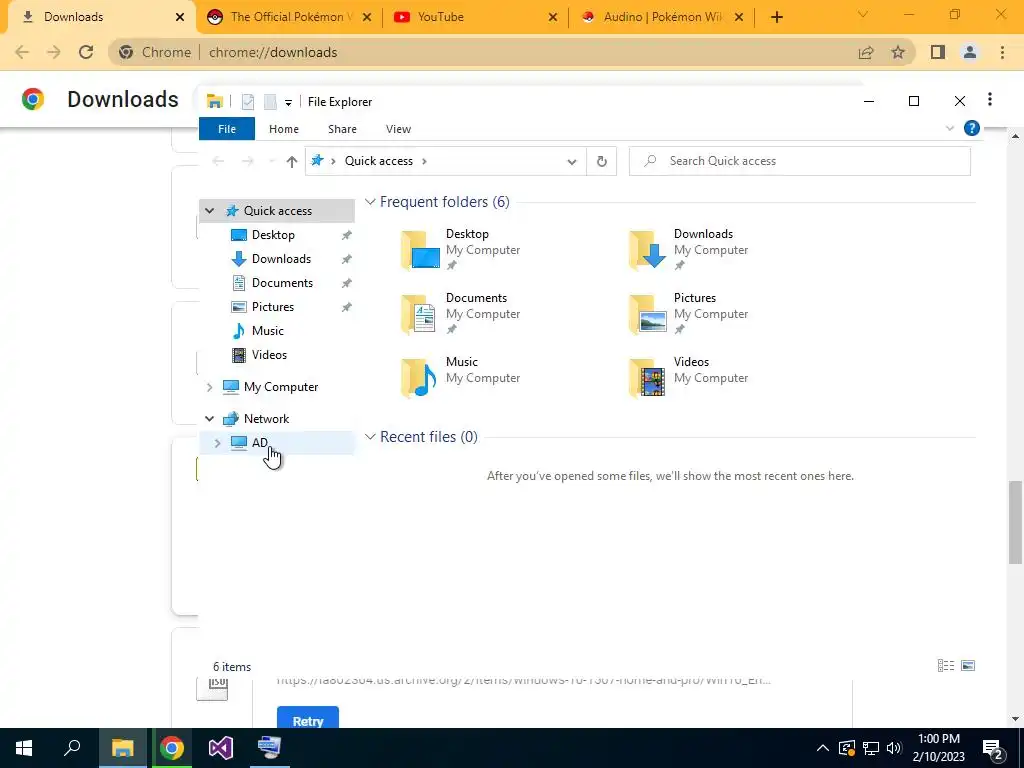
Task: Toggle the Chrome side panel
Action: click(938, 52)
